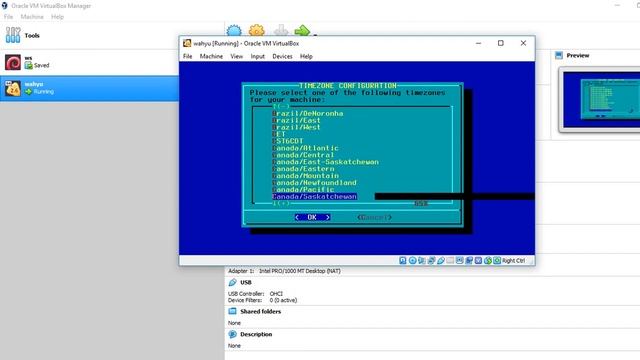Viewport: 640px width, 360px height.
Task: Select the saved 'ws' virtual machine
Action: coord(90,62)
